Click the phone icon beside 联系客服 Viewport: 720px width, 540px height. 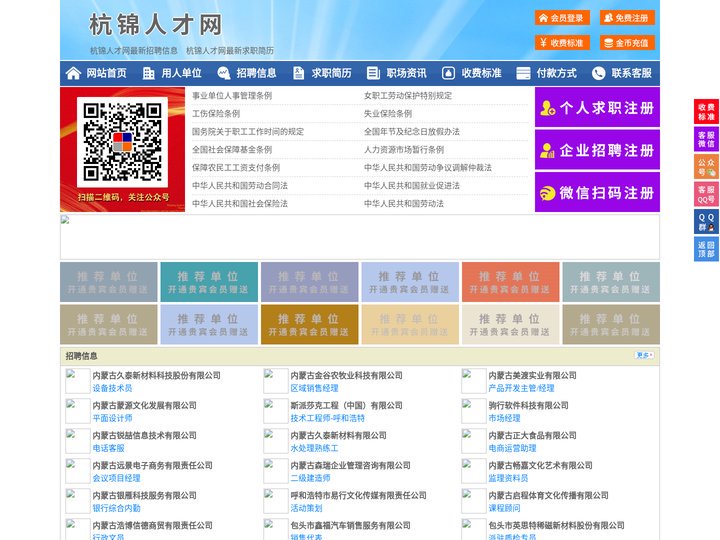pos(598,73)
